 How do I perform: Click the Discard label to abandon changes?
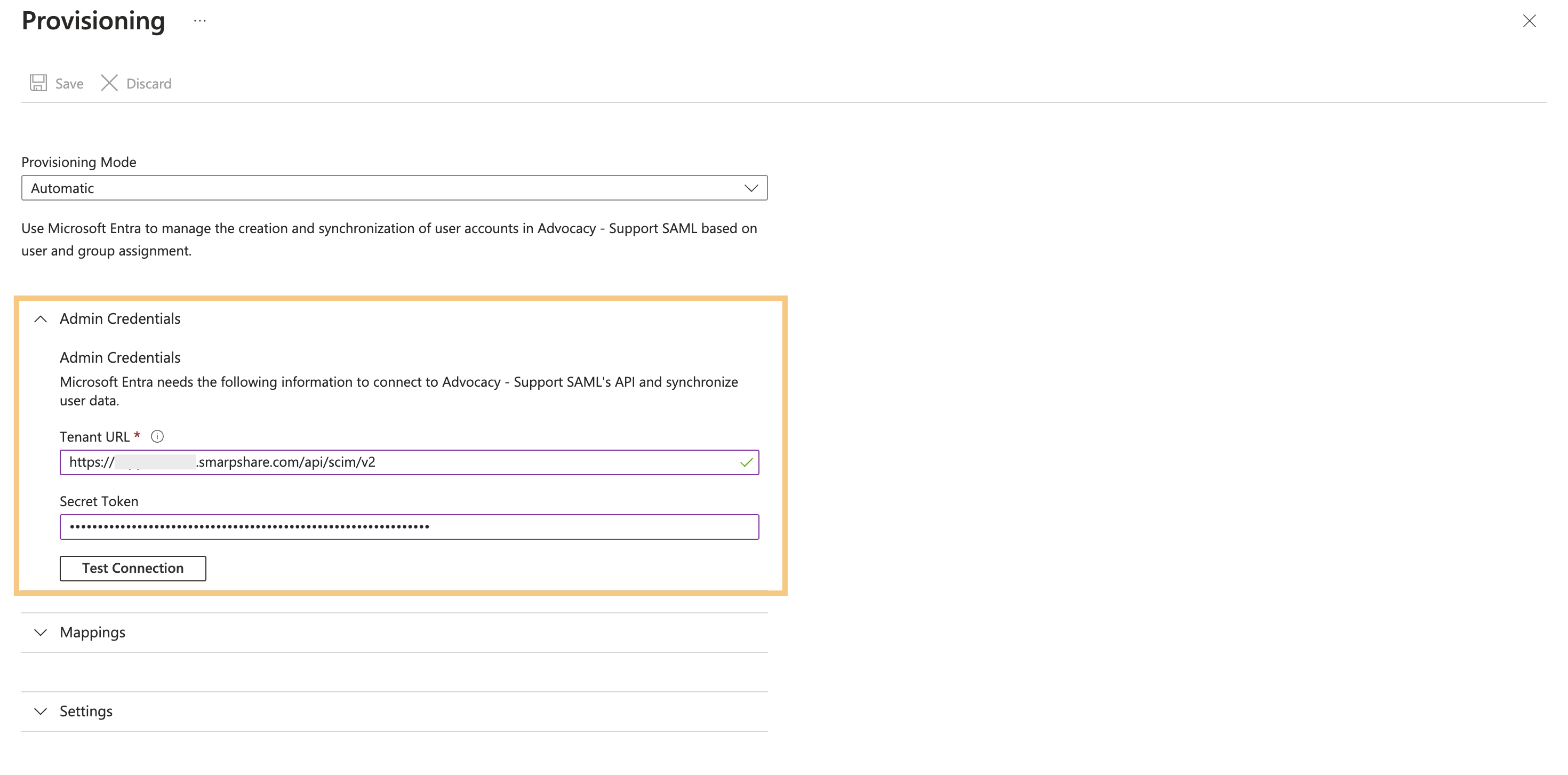(x=148, y=83)
